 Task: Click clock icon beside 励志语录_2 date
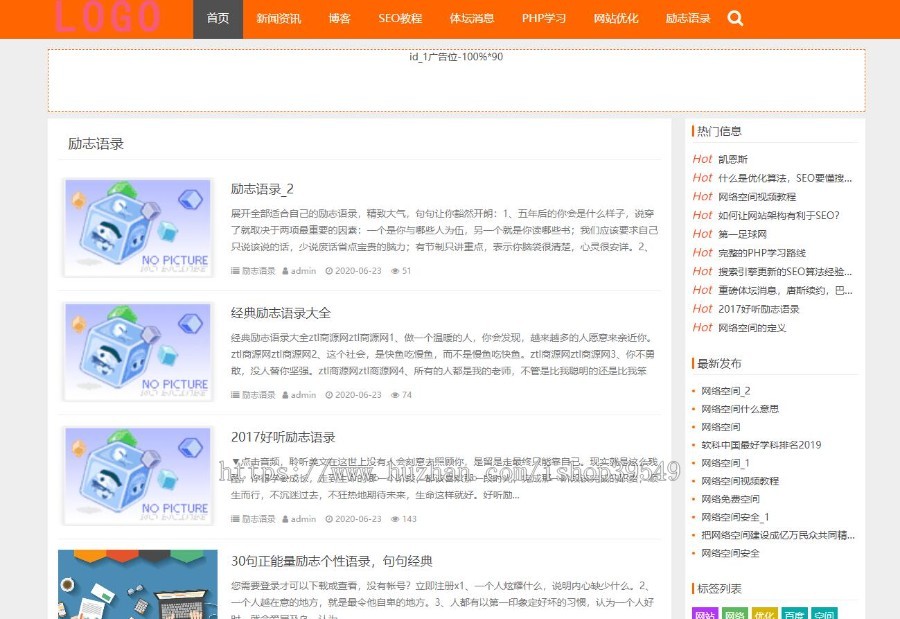(329, 270)
